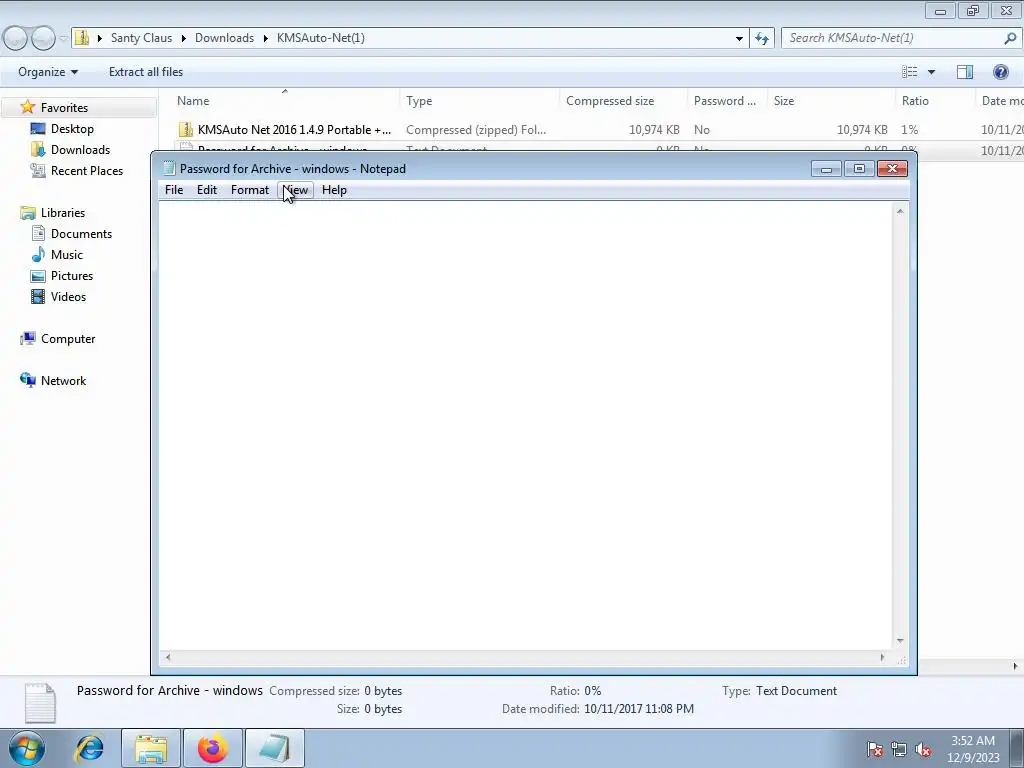Expand arrow after Downloads breadcrumb
1024x768 pixels.
point(266,39)
